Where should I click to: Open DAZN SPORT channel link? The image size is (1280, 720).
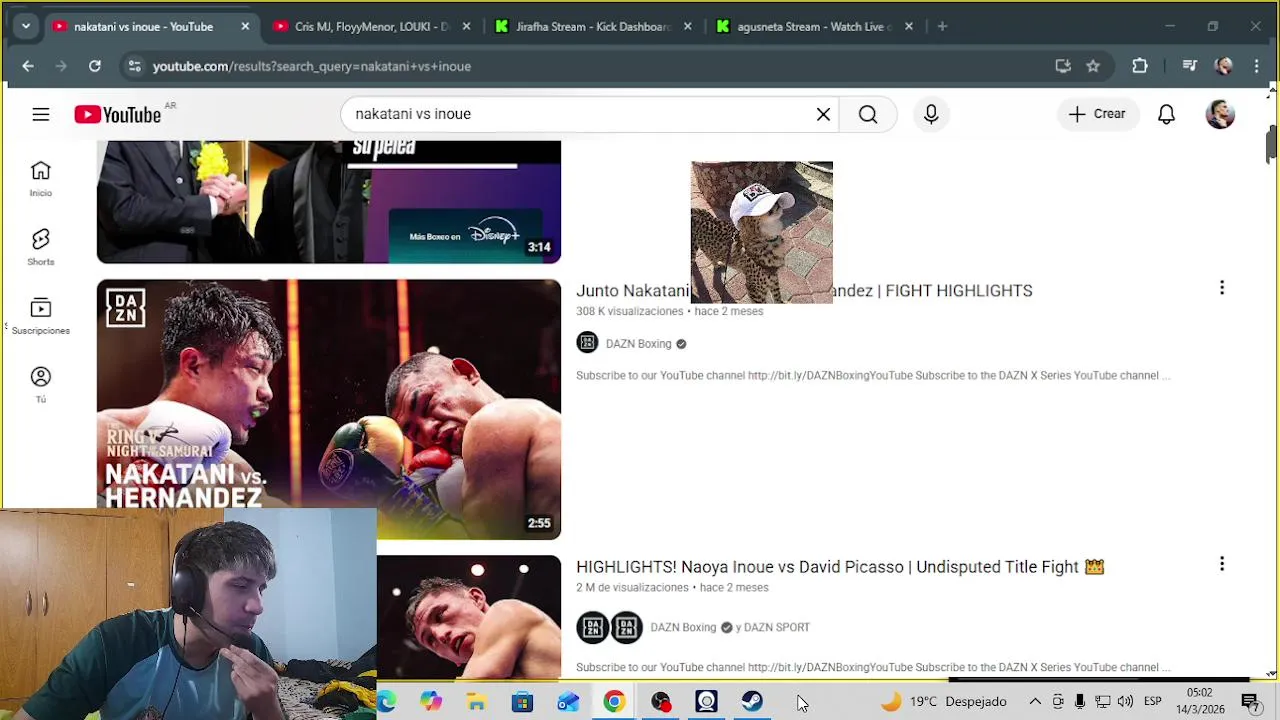[x=777, y=627]
